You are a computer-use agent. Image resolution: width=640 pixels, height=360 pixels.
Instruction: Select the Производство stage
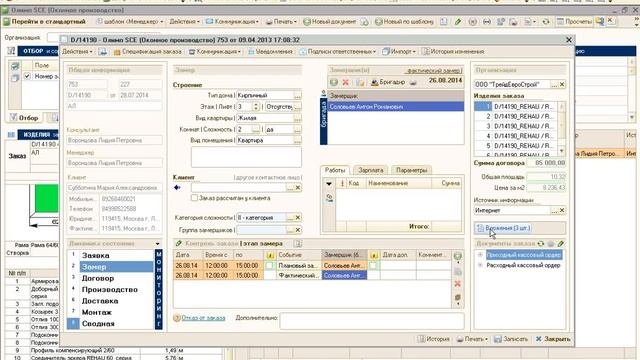pos(110,290)
